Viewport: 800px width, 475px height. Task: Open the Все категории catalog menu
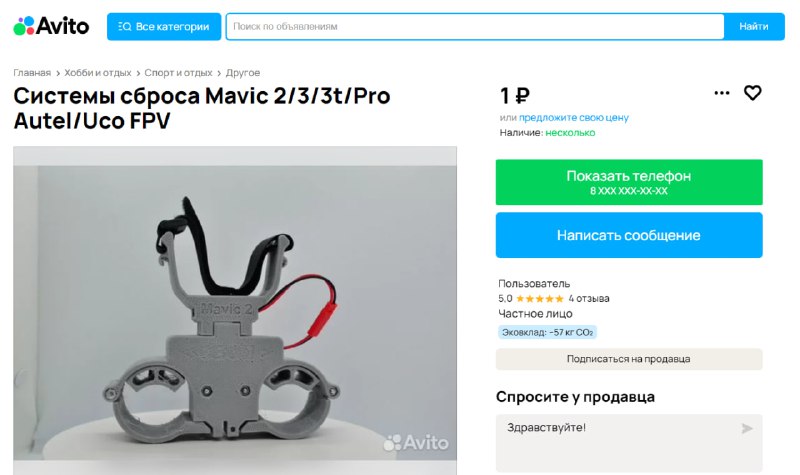pyautogui.click(x=164, y=27)
